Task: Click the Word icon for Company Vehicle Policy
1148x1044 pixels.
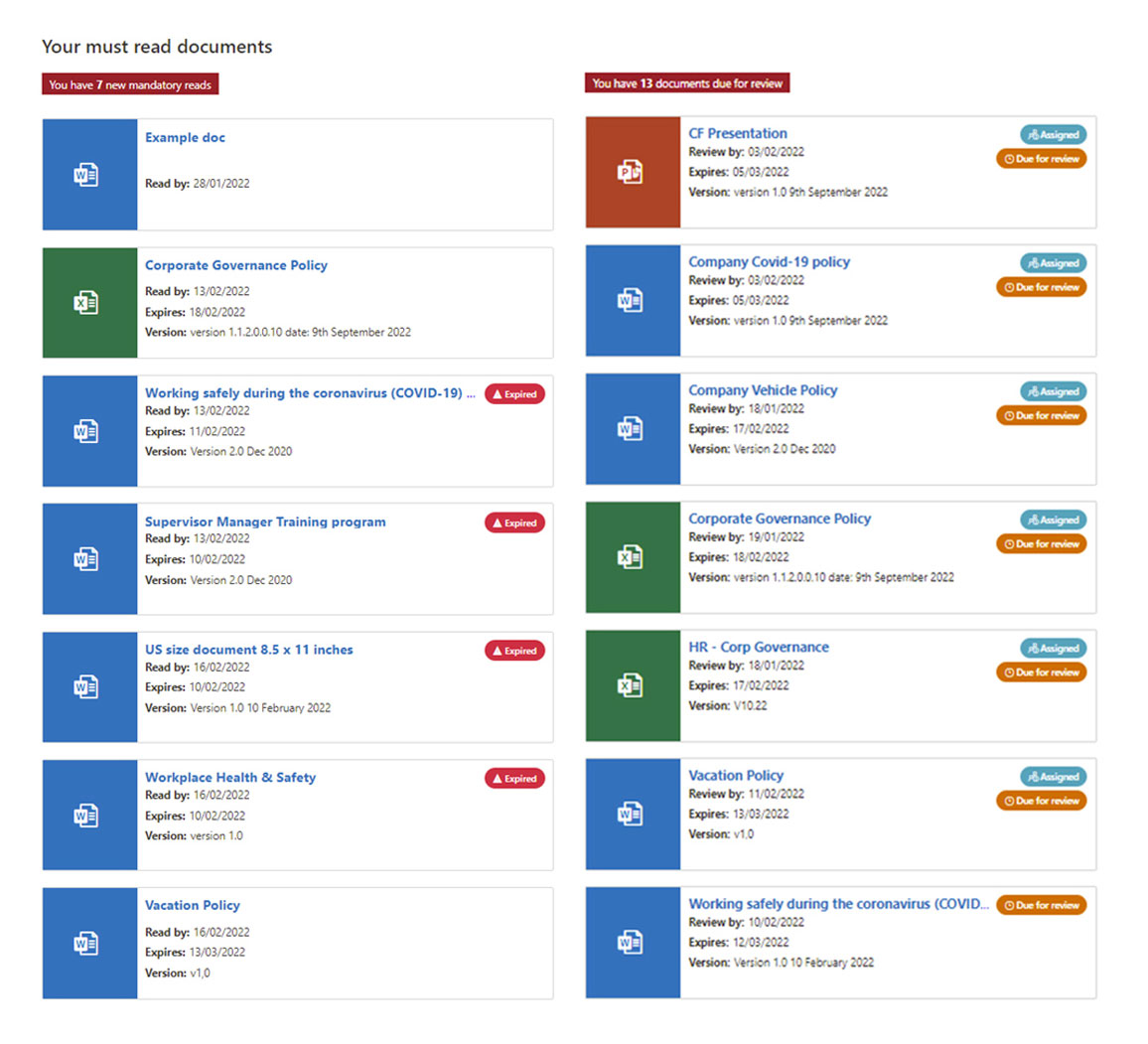Action: click(633, 429)
